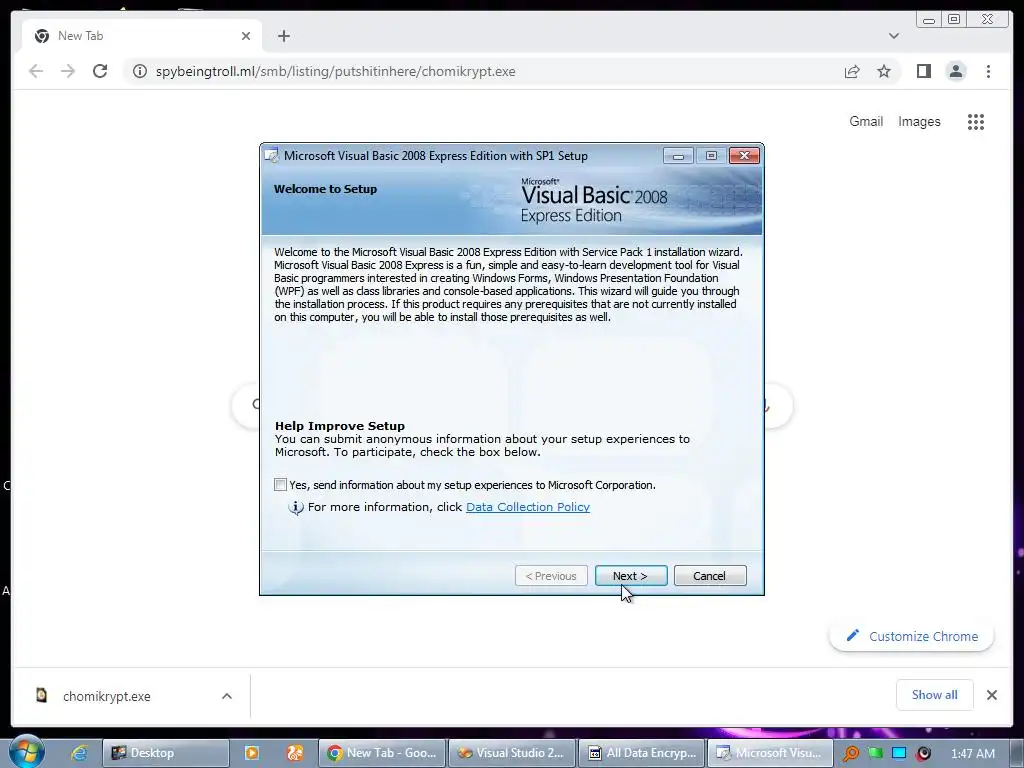
Task: Open Images link on New Tab page
Action: tap(919, 121)
